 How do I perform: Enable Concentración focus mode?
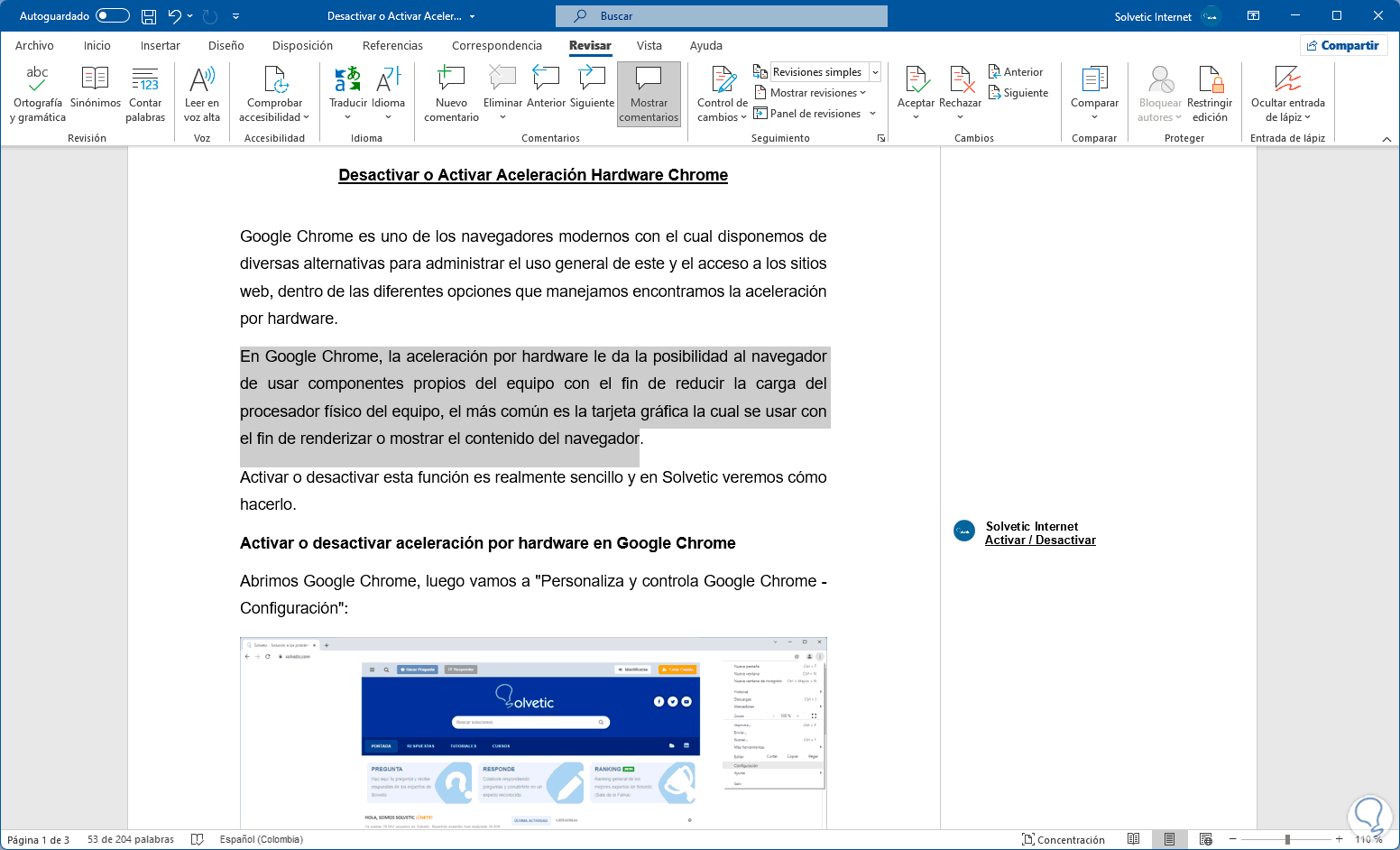1064,839
